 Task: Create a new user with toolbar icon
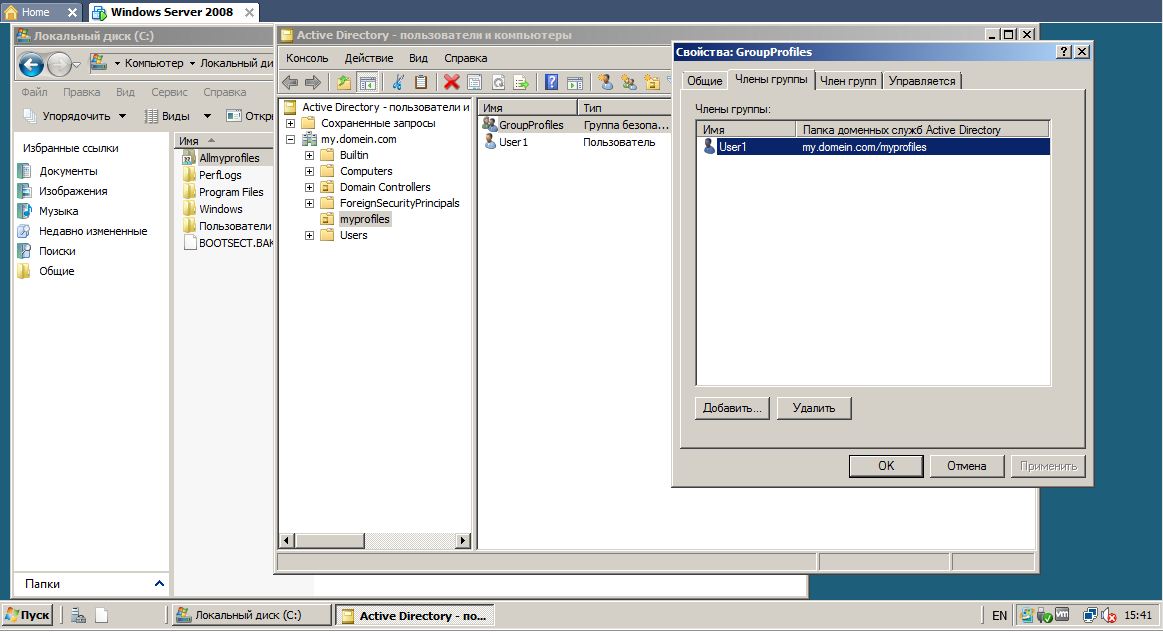point(606,82)
